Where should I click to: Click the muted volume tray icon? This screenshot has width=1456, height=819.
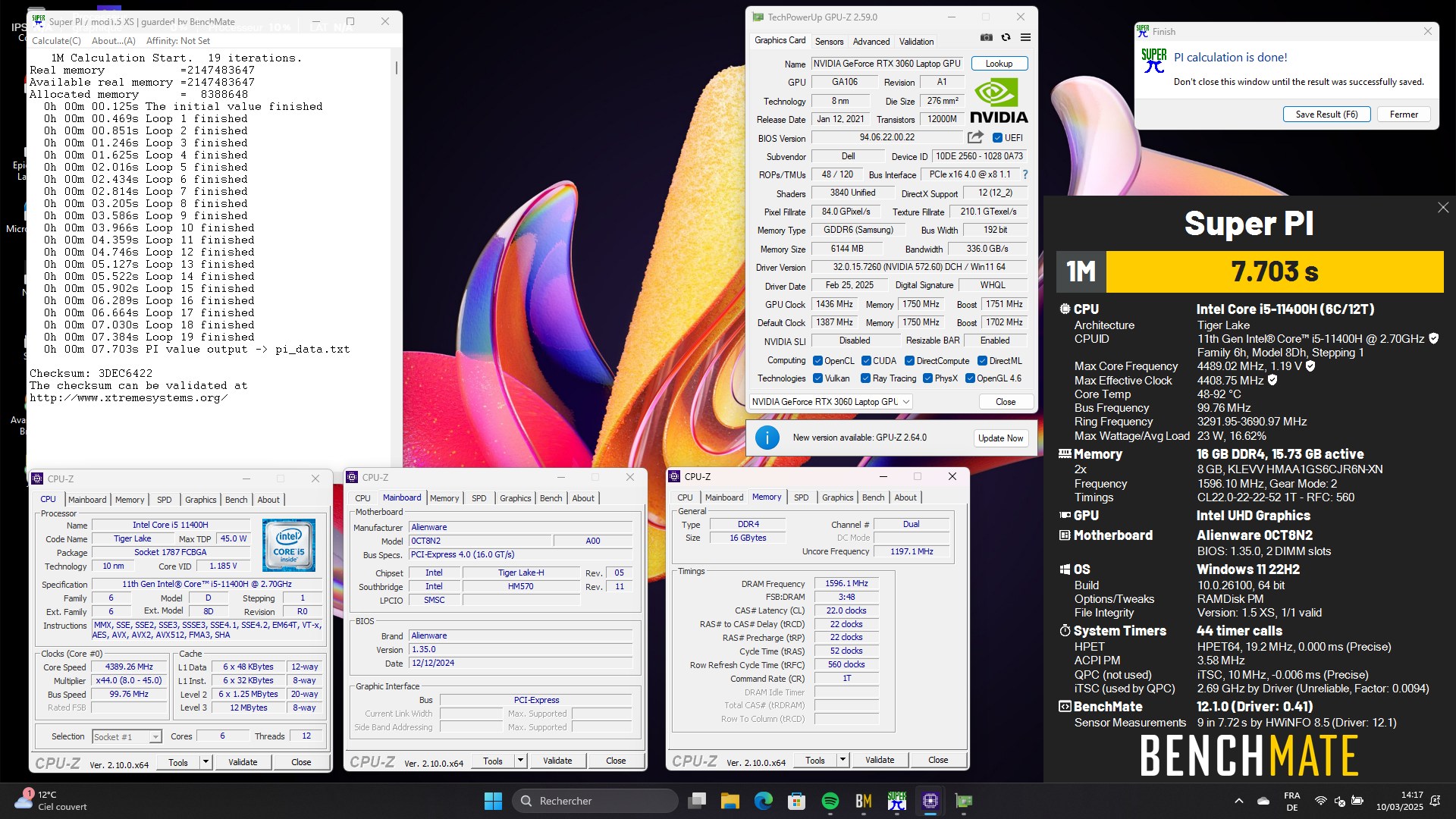[1339, 801]
